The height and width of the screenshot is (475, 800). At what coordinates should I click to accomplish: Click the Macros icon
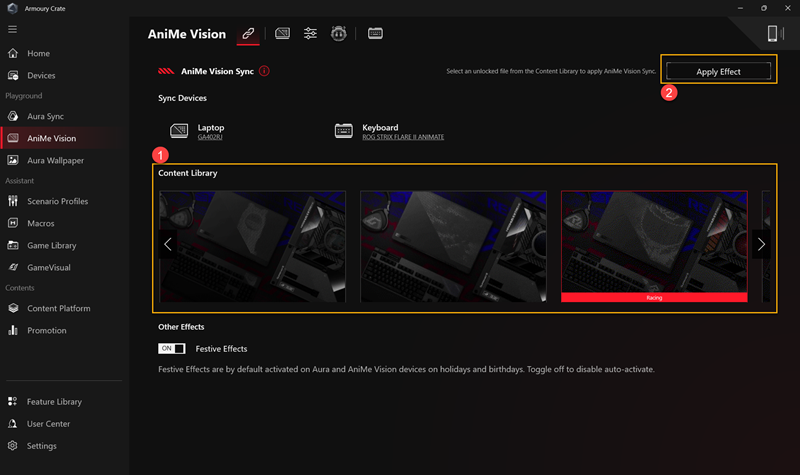(13, 223)
